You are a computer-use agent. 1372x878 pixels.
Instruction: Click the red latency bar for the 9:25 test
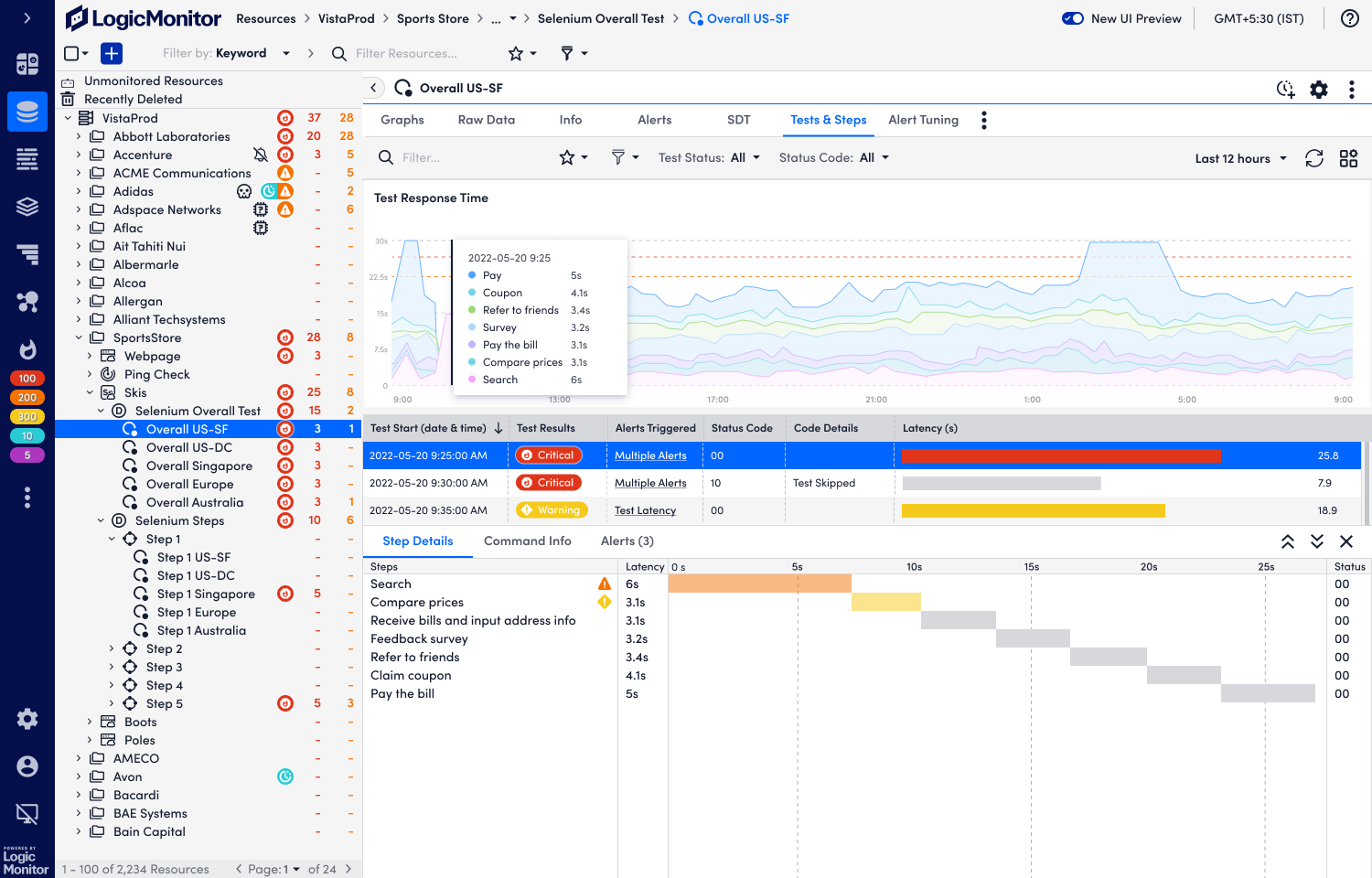(x=1061, y=455)
